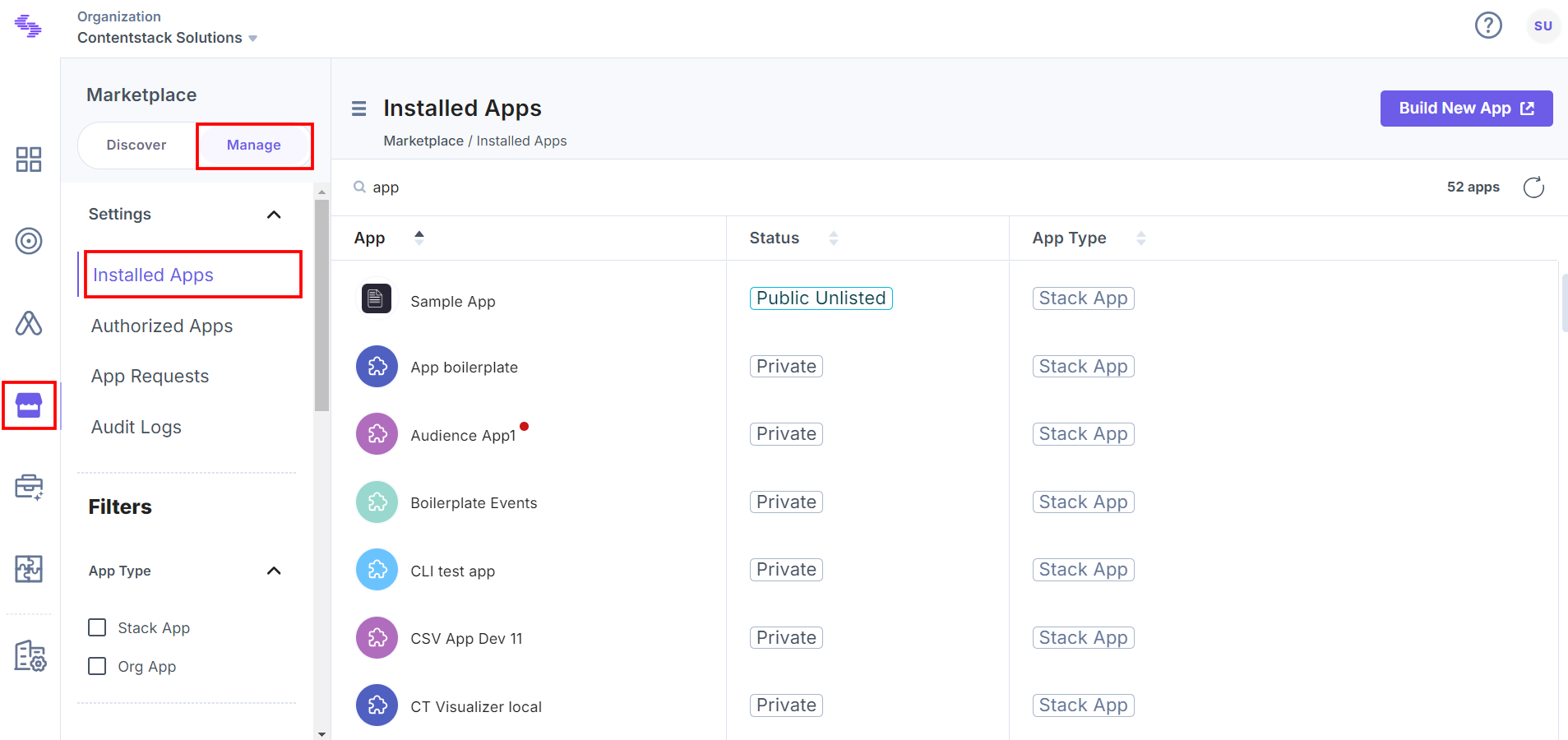Select Authorized Apps in Settings
The image size is (1568, 740).
click(162, 326)
